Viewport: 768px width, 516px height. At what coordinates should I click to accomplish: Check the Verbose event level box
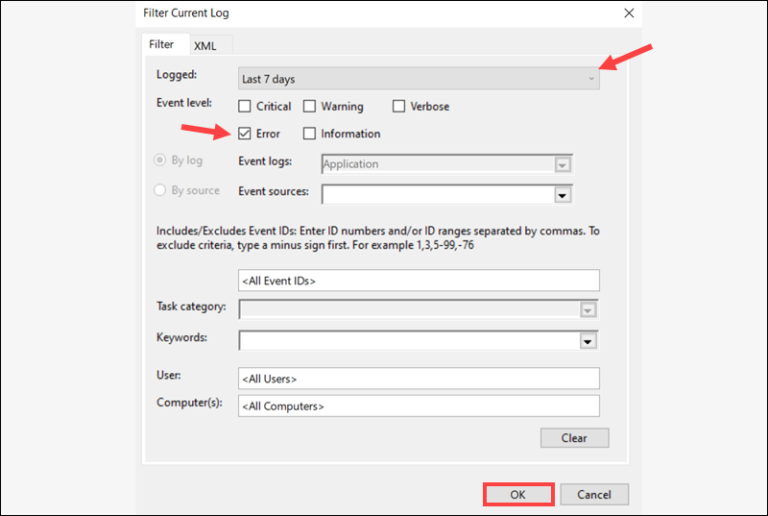[399, 106]
